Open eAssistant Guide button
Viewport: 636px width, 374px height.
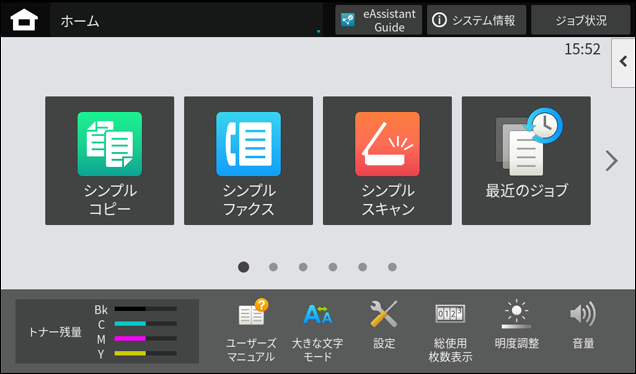[x=378, y=20]
